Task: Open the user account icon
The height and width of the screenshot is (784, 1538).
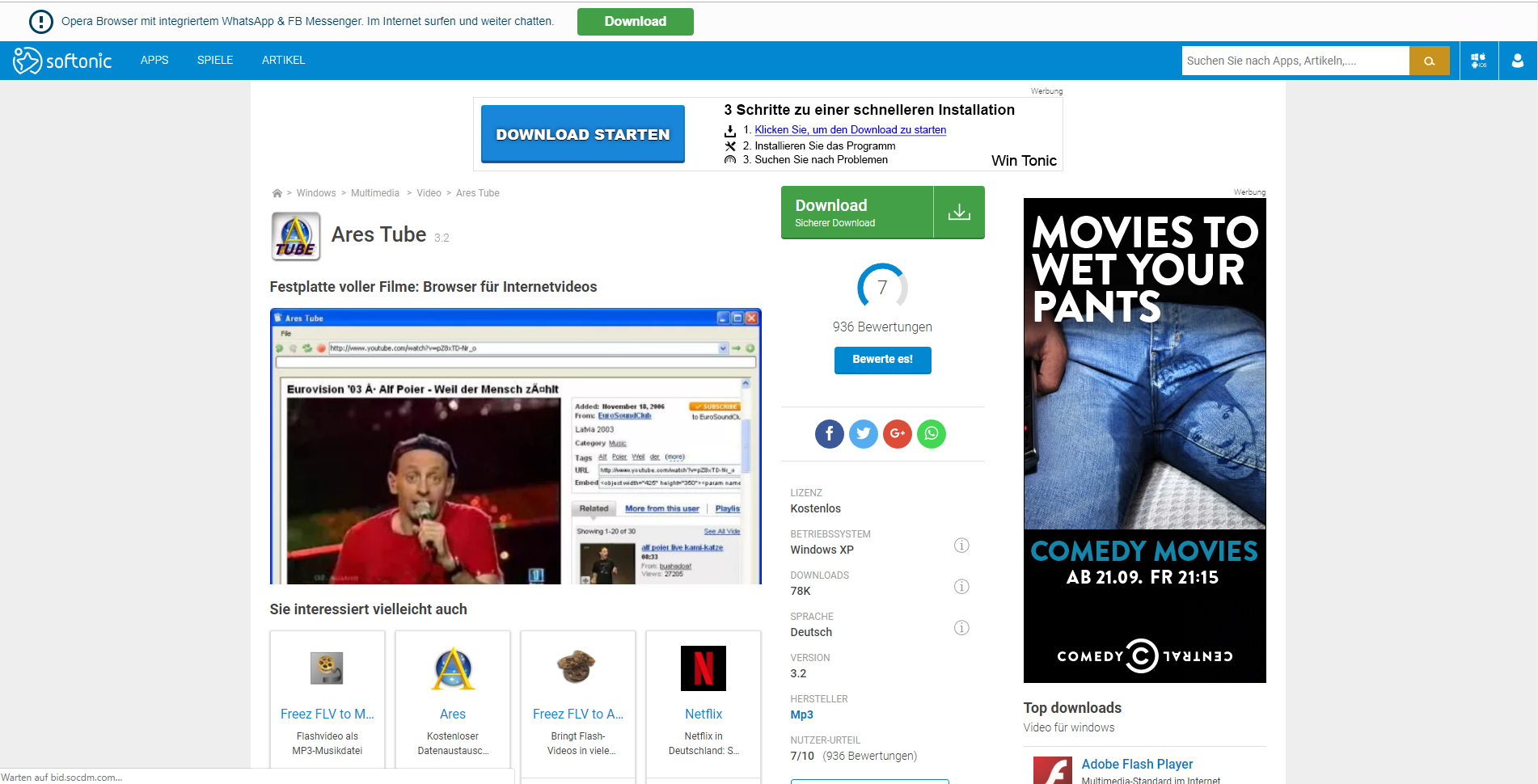Action: 1518,61
